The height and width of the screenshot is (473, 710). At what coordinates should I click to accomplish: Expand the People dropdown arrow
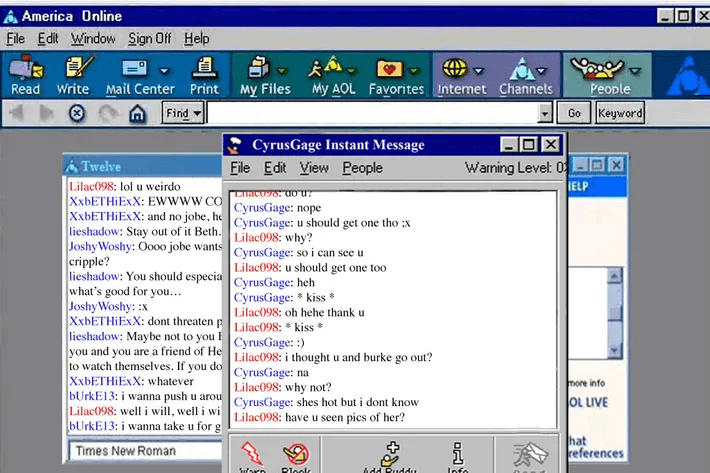pos(636,71)
